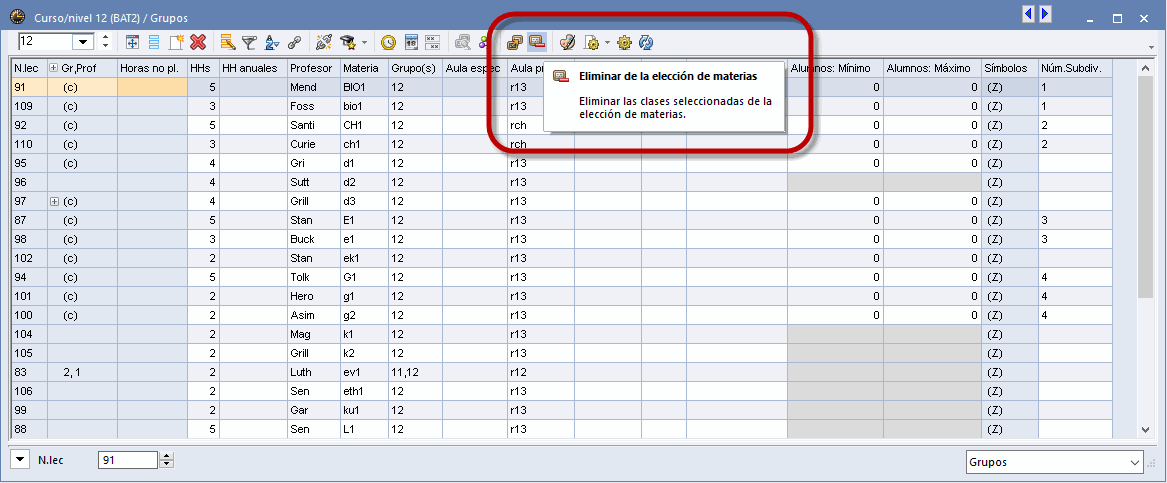The image size is (1167, 483).
Task: Click the N.lec 91 spinner arrows
Action: [167, 461]
